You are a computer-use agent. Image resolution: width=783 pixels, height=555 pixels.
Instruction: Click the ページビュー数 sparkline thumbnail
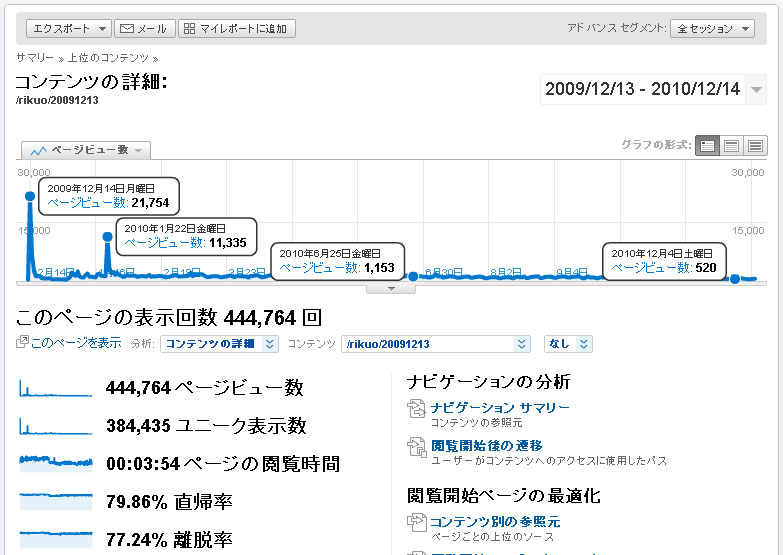coord(56,388)
